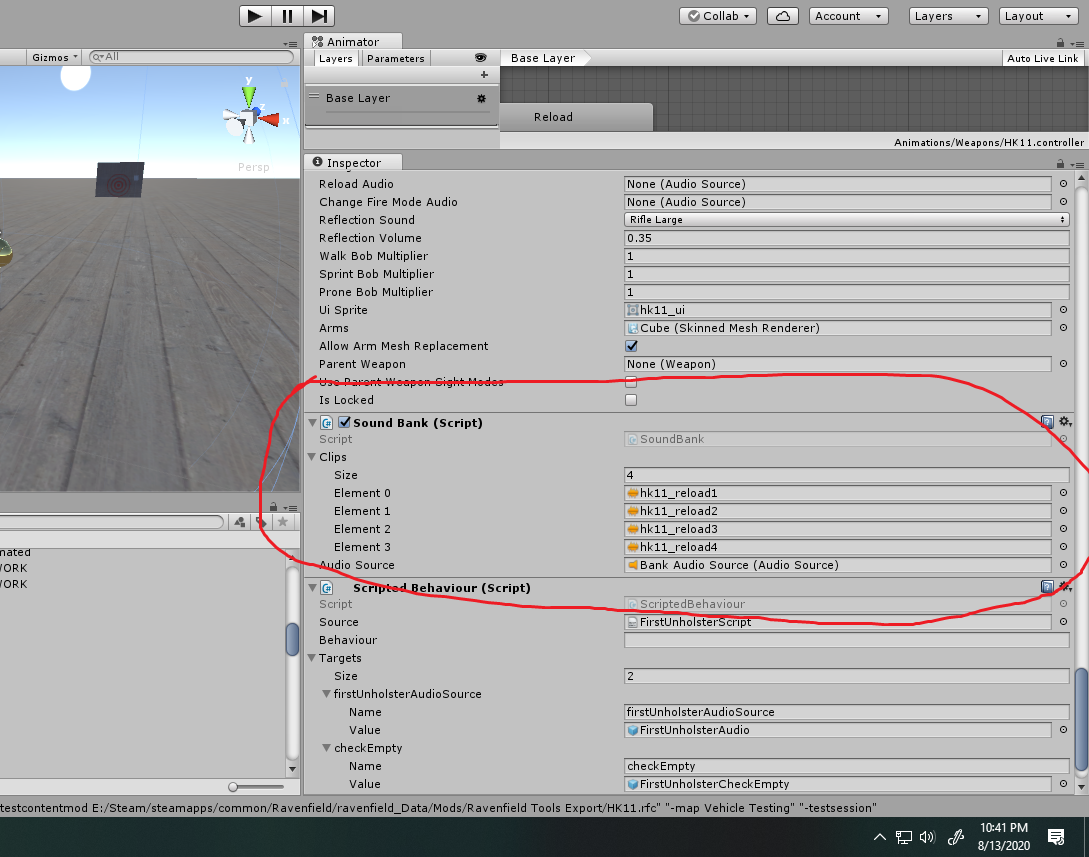Add a new animator layer with plus

point(484,75)
